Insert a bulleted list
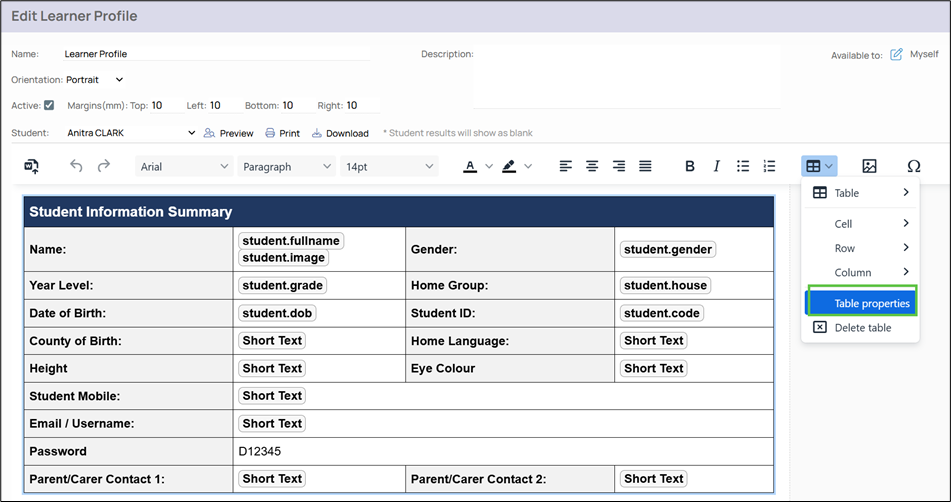 pos(743,166)
